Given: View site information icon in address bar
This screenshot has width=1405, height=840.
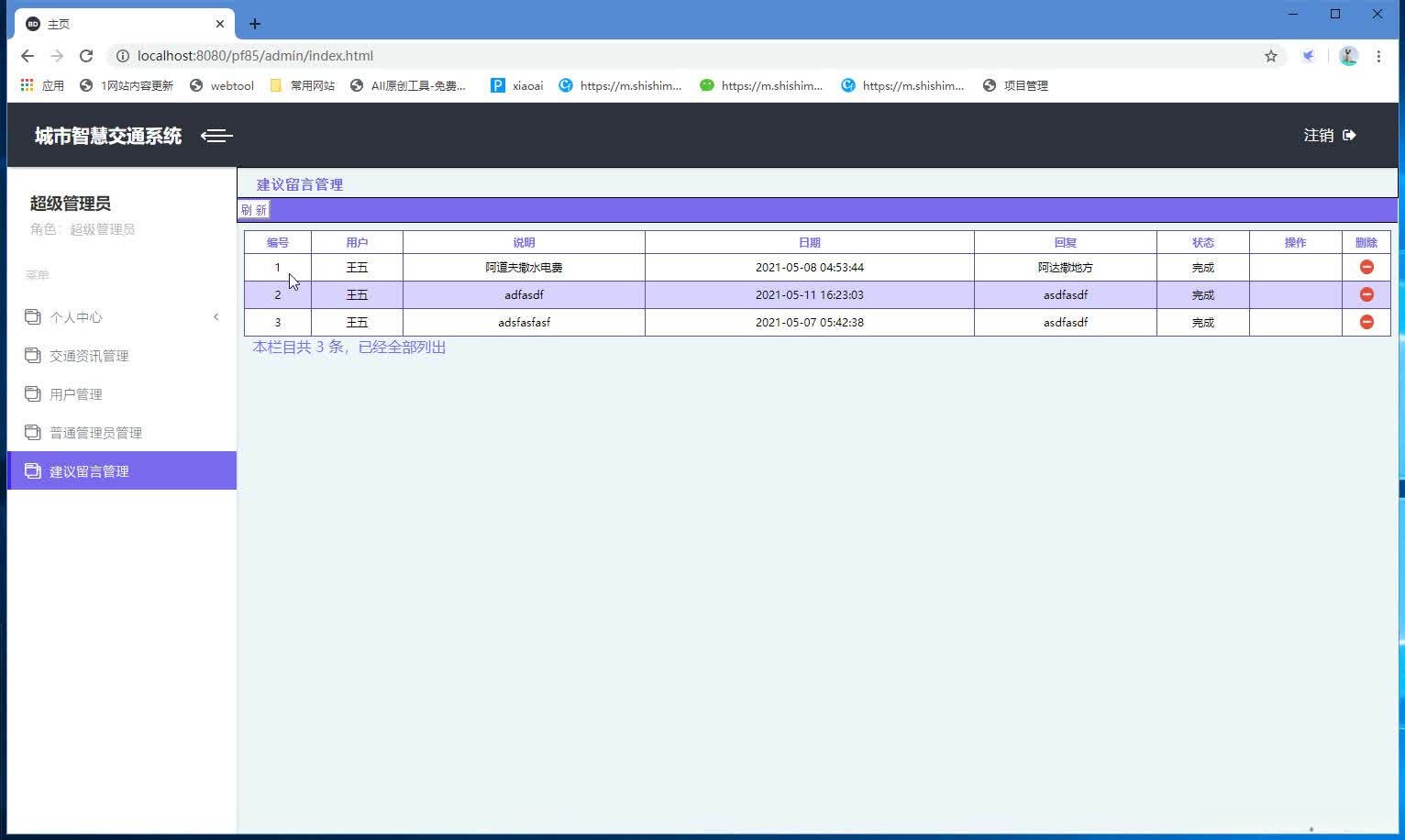Looking at the screenshot, I should tap(122, 56).
